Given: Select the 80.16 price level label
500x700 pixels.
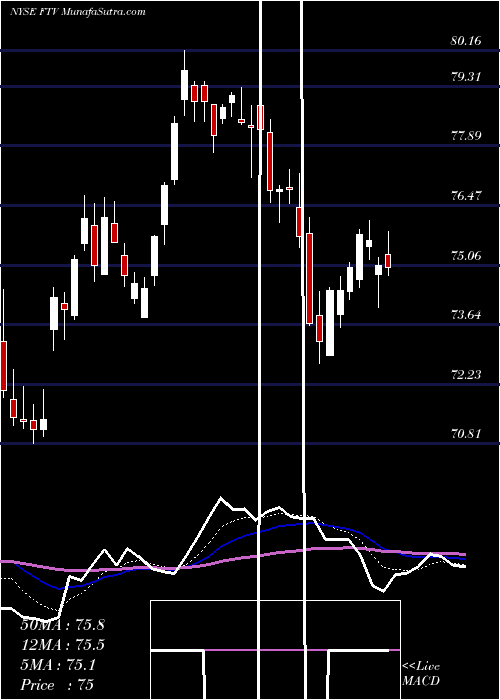Looking at the screenshot, I should pyautogui.click(x=466, y=41).
